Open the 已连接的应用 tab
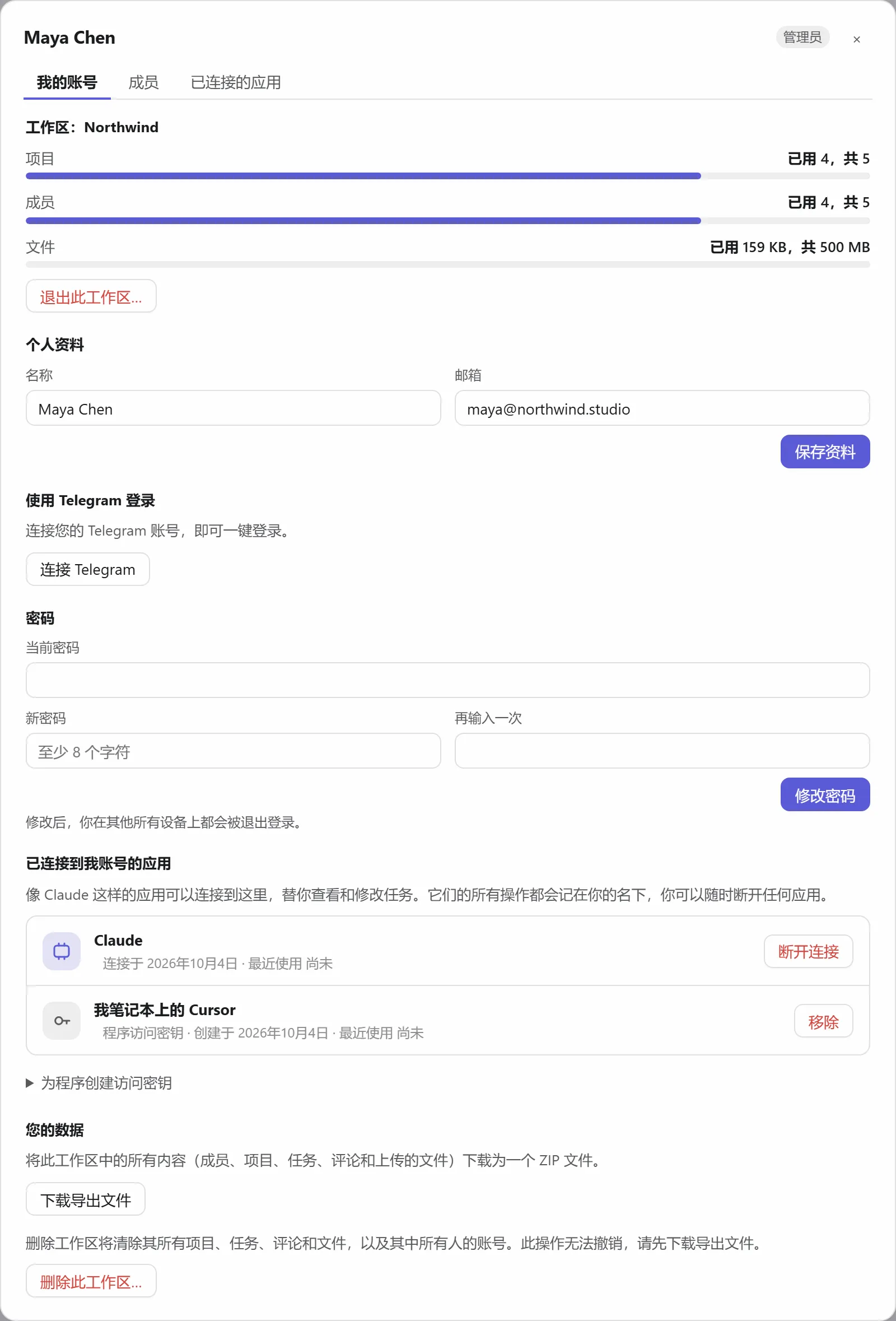Image resolution: width=896 pixels, height=1321 pixels. pos(236,82)
